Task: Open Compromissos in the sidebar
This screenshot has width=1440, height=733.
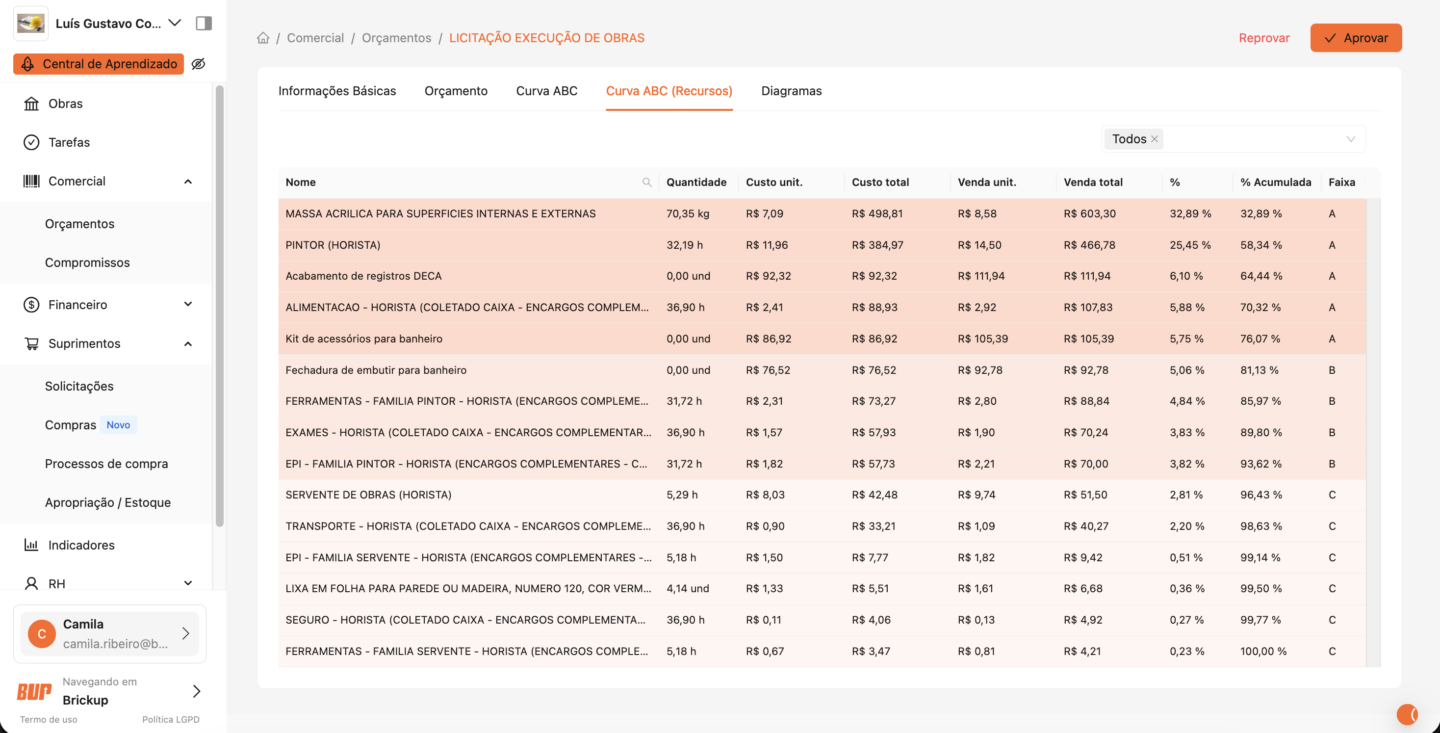Action: tap(87, 263)
